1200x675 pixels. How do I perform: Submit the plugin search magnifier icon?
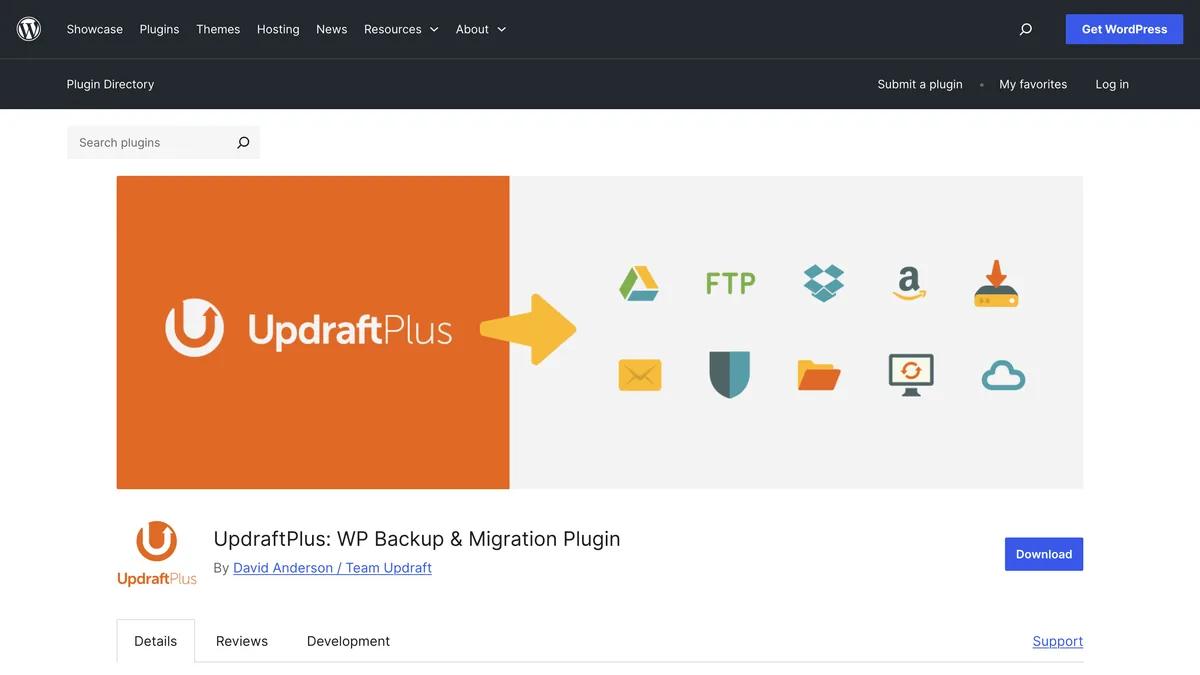tap(243, 143)
